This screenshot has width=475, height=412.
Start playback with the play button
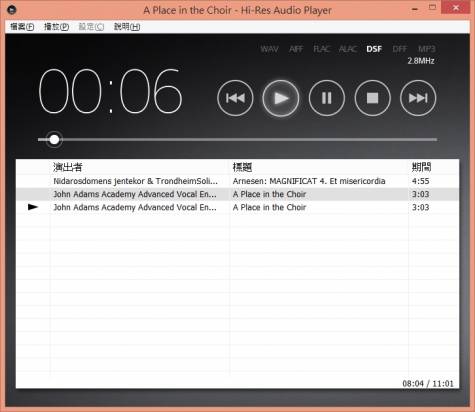click(x=281, y=98)
